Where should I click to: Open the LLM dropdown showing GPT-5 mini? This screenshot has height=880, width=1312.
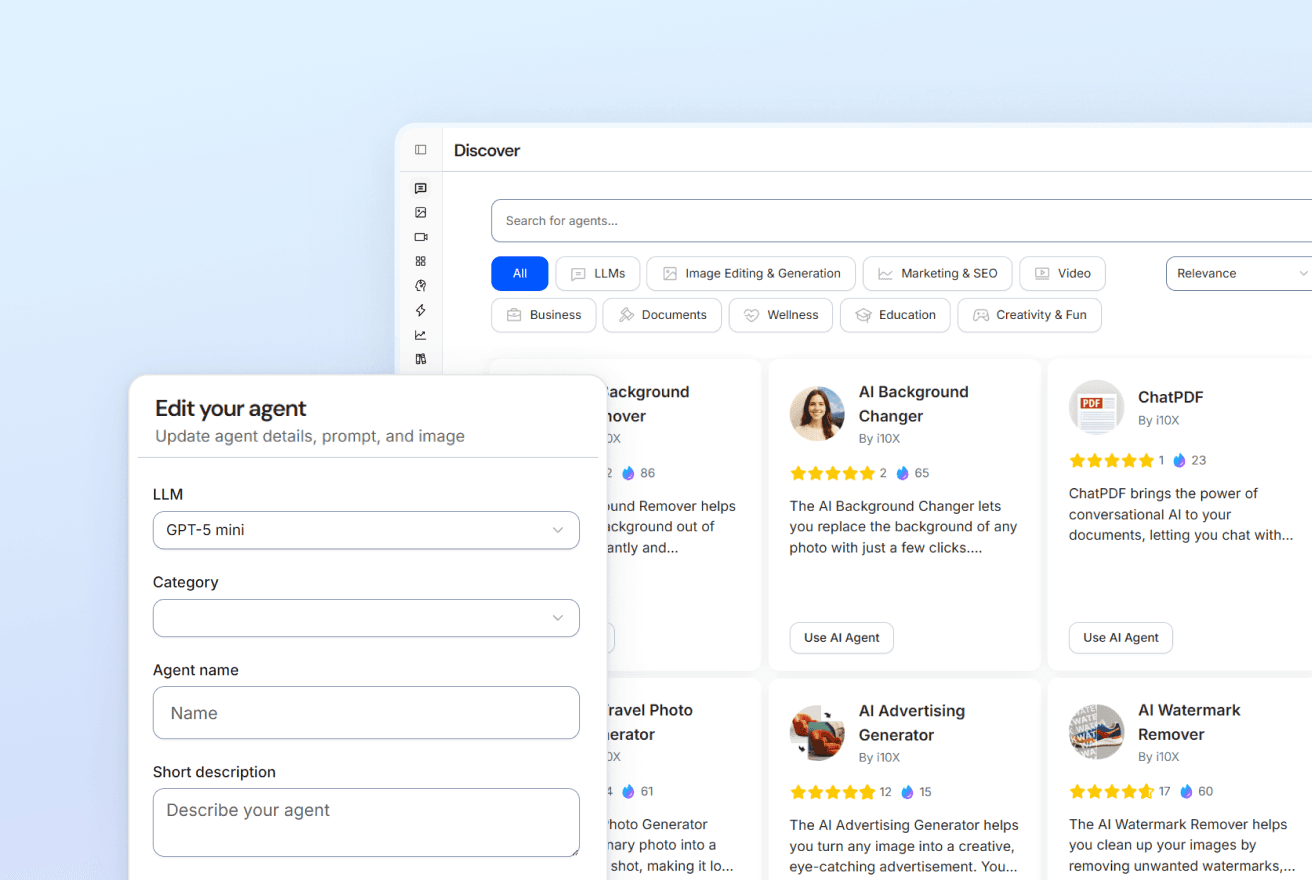tap(366, 530)
